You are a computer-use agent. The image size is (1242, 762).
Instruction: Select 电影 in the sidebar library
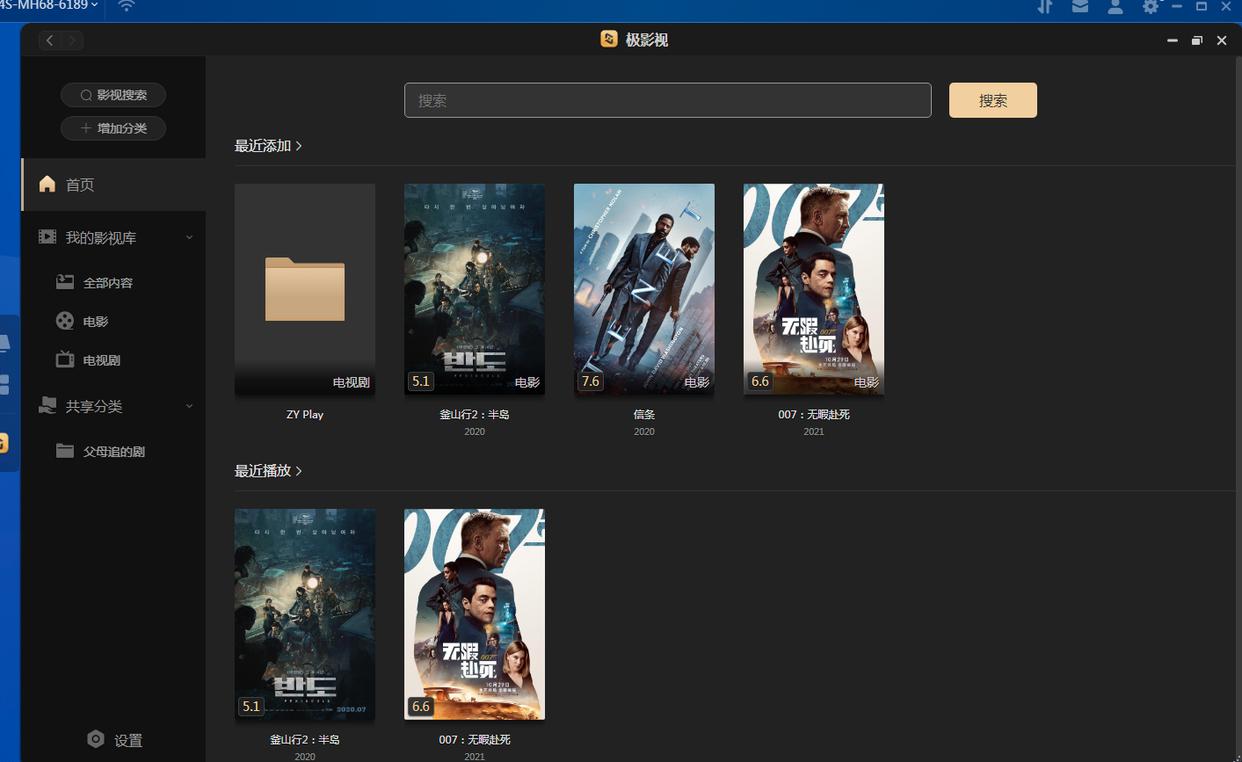(x=96, y=322)
